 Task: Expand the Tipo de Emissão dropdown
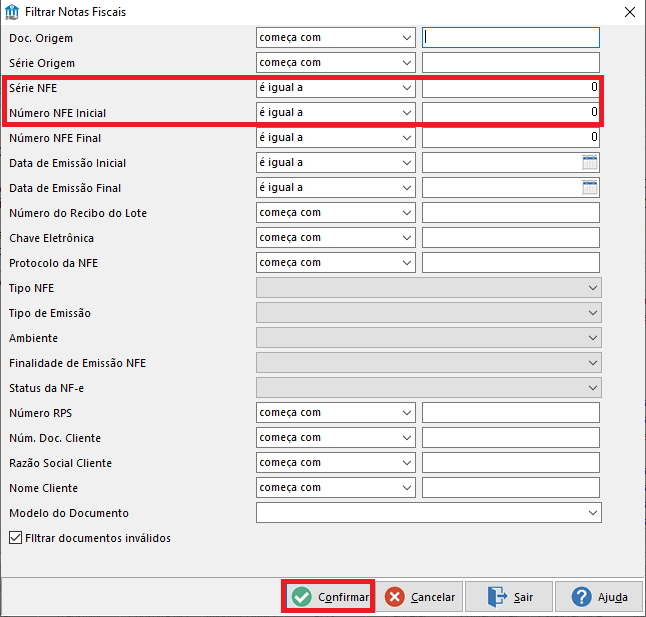(x=428, y=313)
